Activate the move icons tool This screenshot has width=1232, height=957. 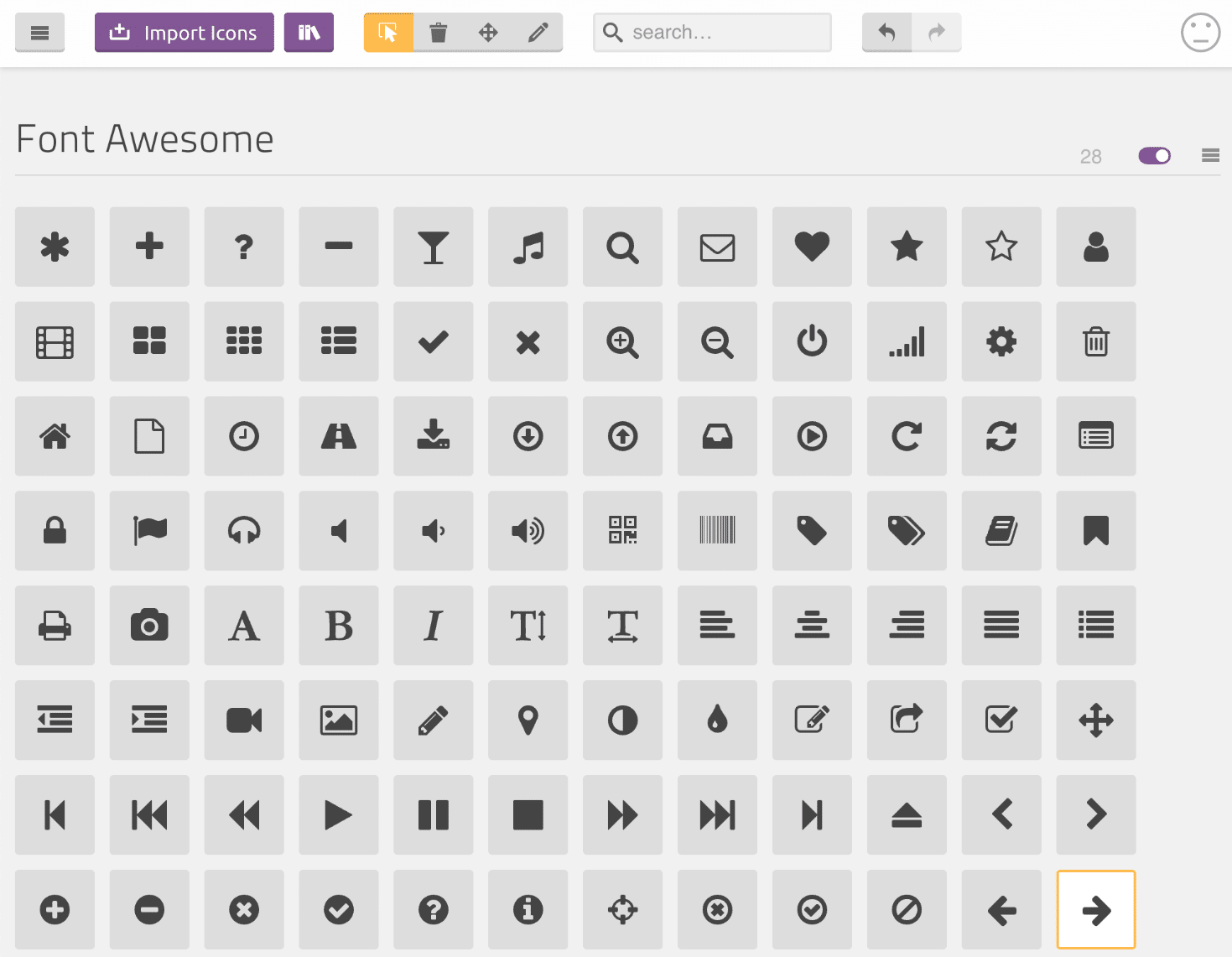488,32
